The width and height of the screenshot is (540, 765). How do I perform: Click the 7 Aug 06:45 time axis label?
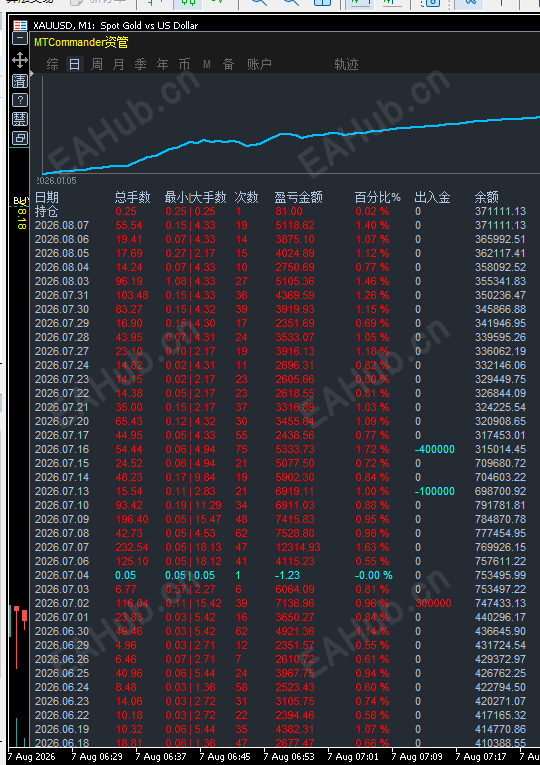pyautogui.click(x=227, y=757)
